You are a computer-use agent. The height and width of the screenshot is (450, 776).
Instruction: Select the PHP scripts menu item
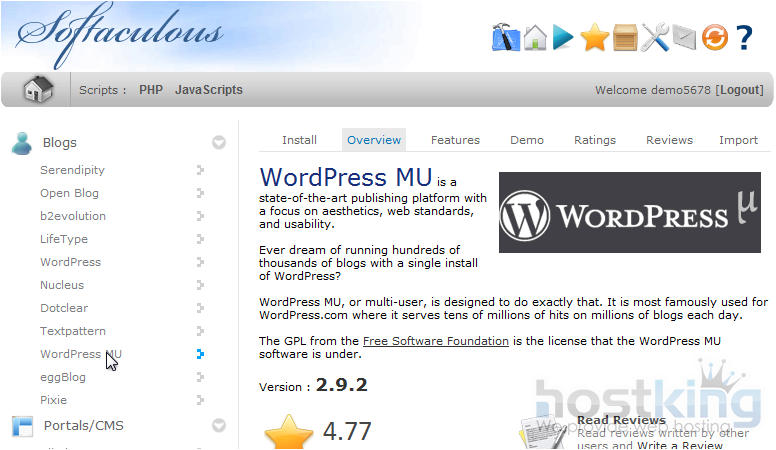151,90
